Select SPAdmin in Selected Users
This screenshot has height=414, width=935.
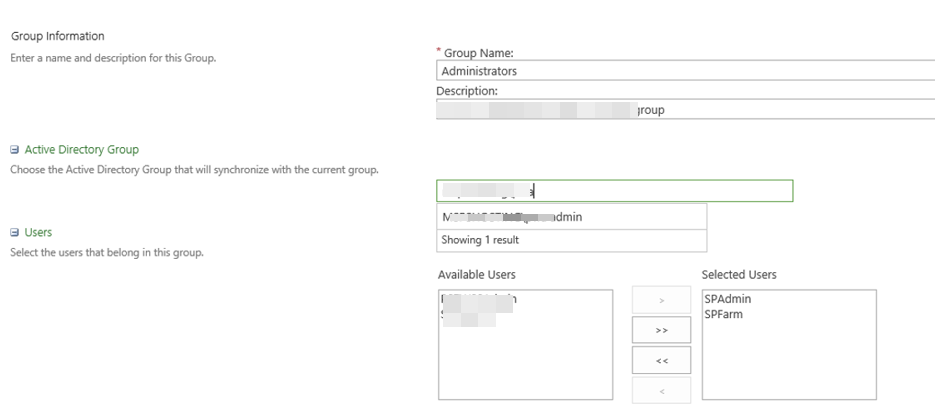point(727,299)
